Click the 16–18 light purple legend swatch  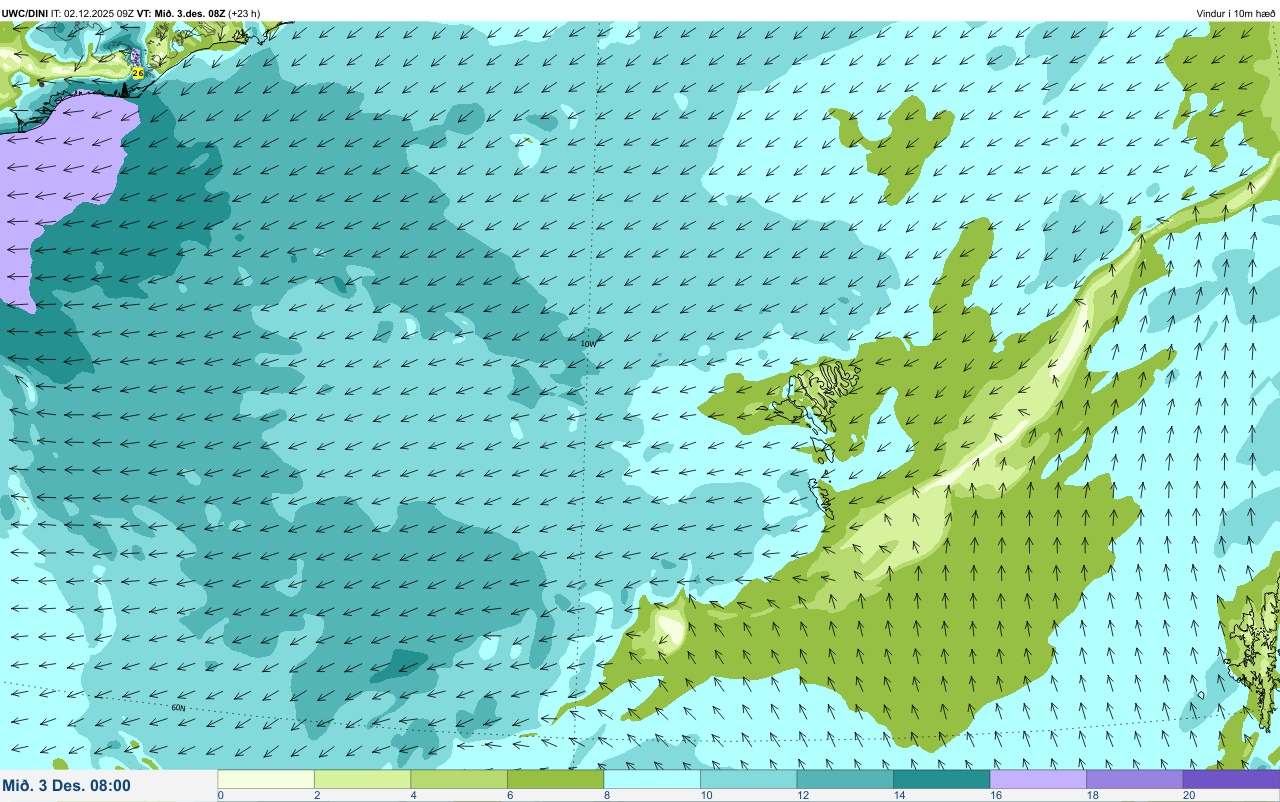[1038, 779]
